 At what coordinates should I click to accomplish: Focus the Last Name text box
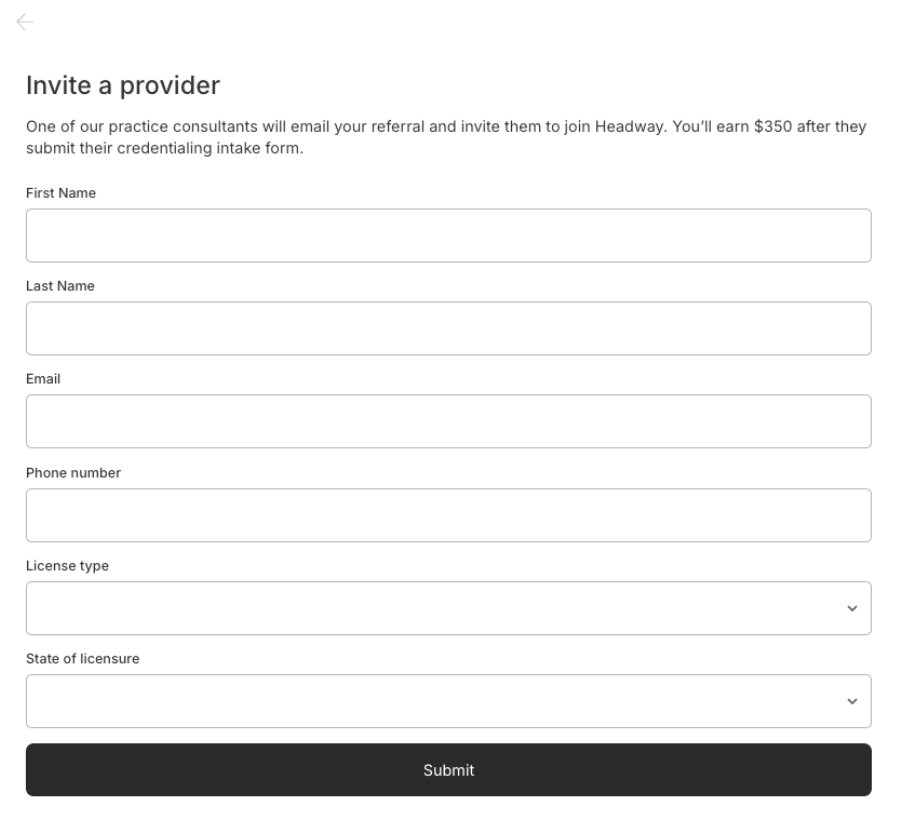click(448, 329)
